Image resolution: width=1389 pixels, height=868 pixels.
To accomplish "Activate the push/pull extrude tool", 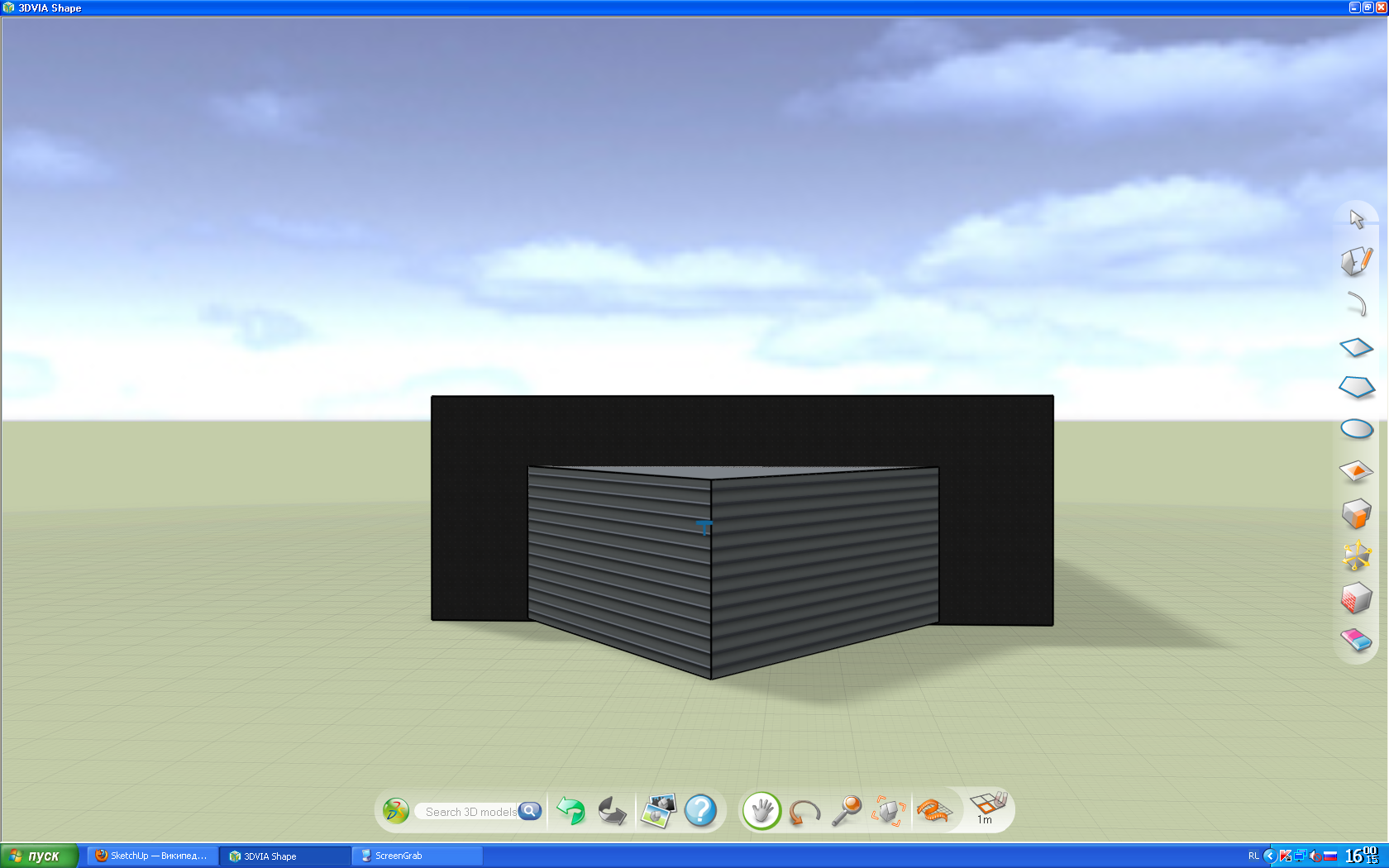I will point(1357,513).
